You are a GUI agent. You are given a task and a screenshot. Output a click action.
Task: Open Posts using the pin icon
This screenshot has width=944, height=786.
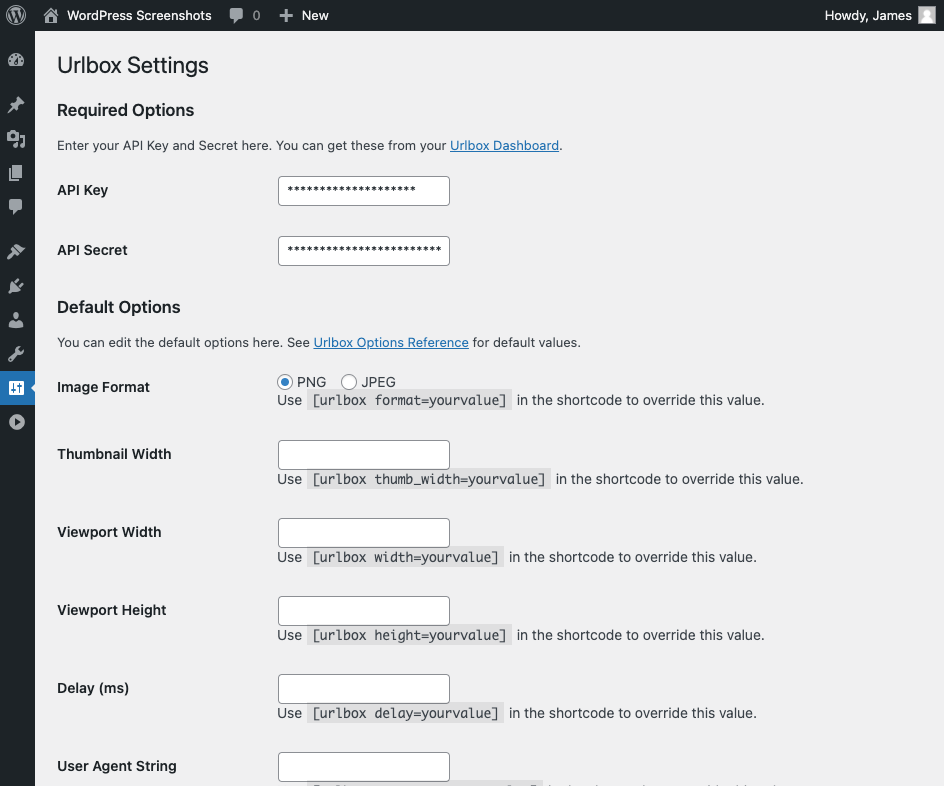(x=16, y=104)
